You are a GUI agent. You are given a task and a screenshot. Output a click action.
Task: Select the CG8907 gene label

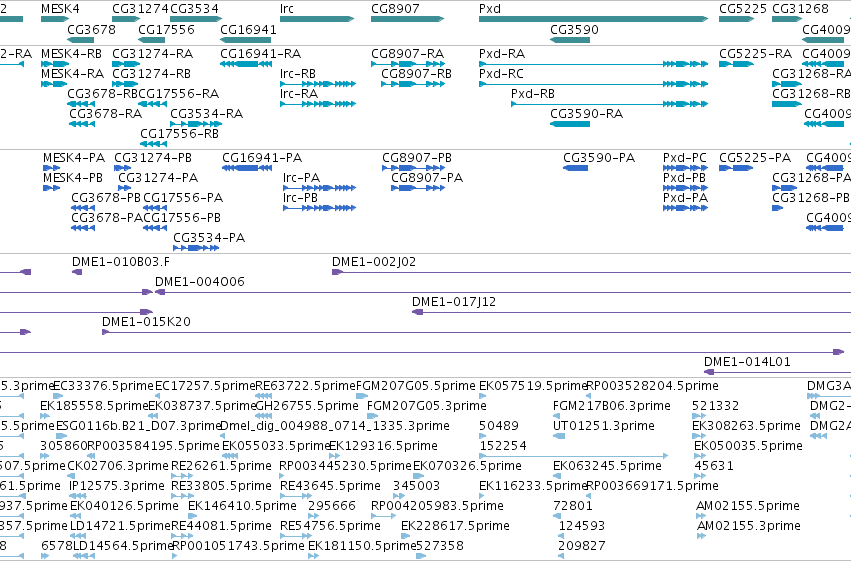[395, 9]
